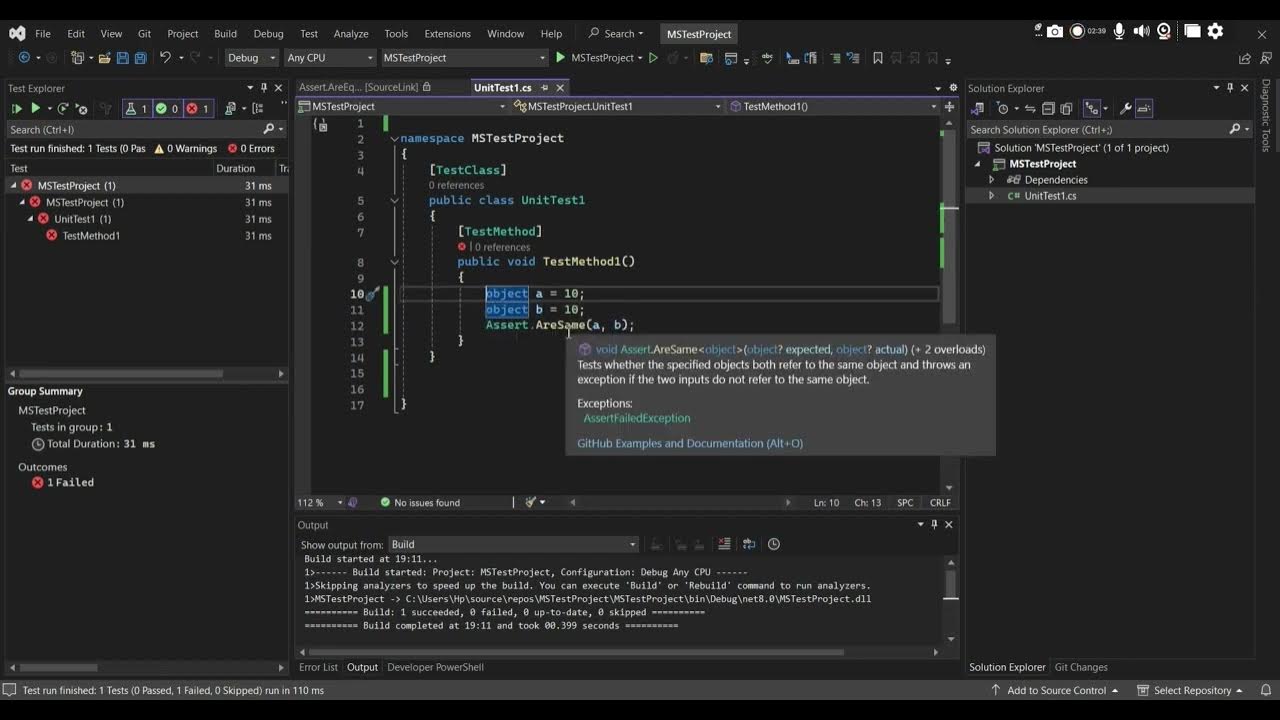Expand the Dependencies node

pos(992,180)
